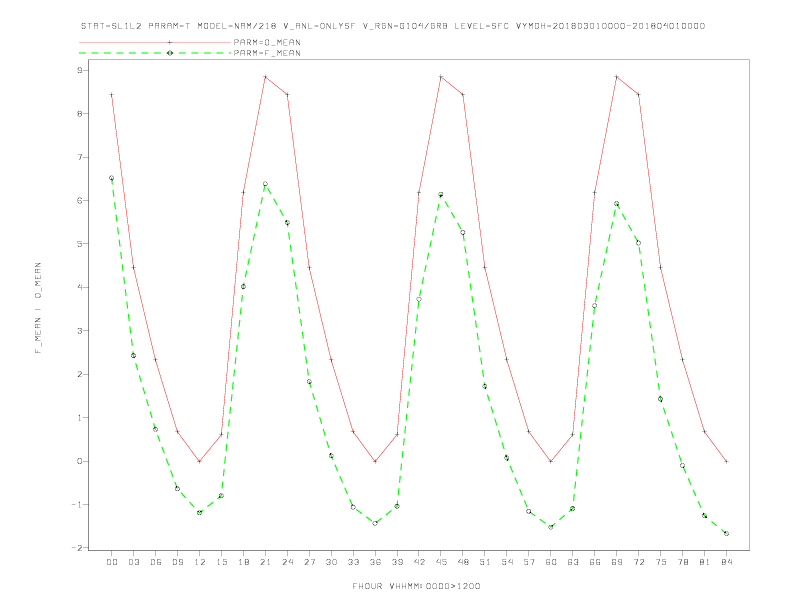
Task: Click the x-axis tick label 78
Action: (682, 562)
